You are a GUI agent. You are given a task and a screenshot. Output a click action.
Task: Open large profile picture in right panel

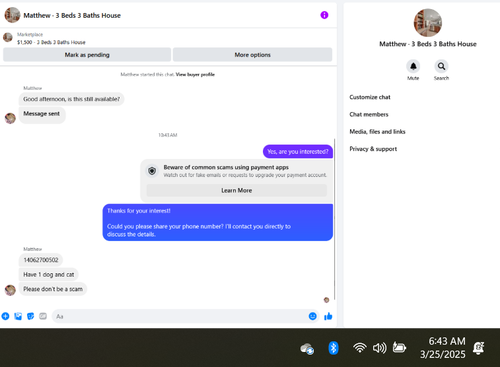point(428,23)
